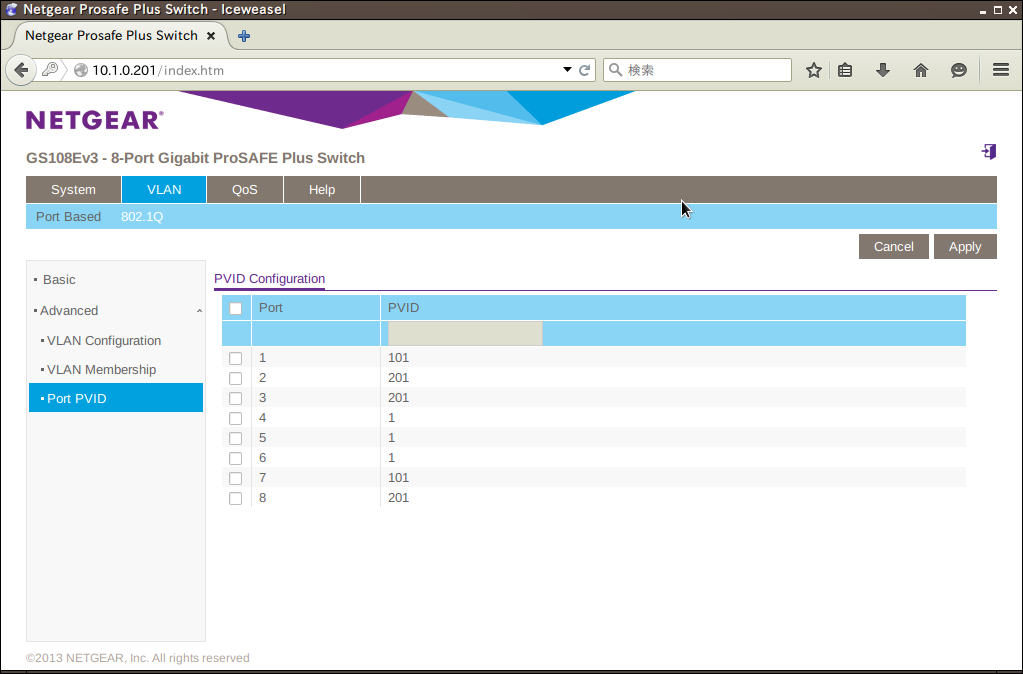The image size is (1023, 674).
Task: Click the PVID value input field
Action: 465,333
